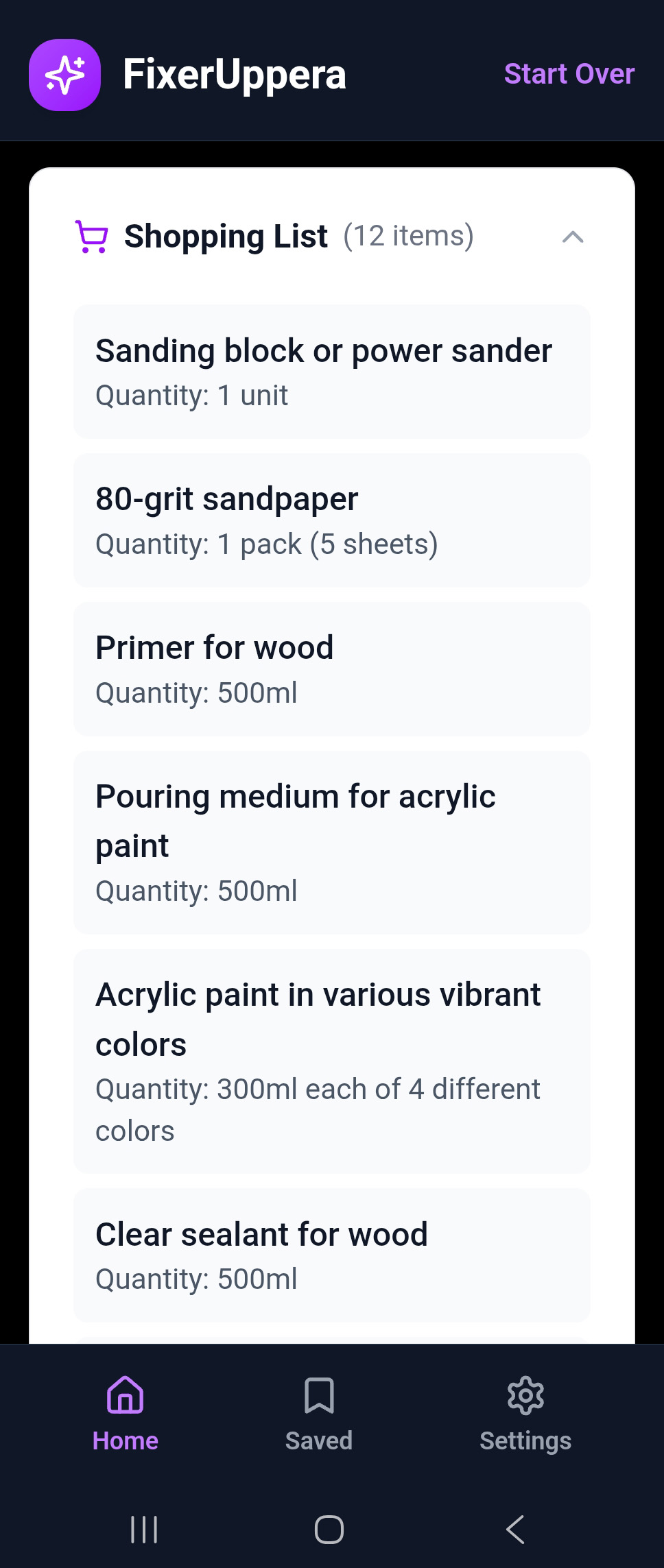Select the Sanding block or power sander item
The image size is (664, 1568).
[332, 372]
